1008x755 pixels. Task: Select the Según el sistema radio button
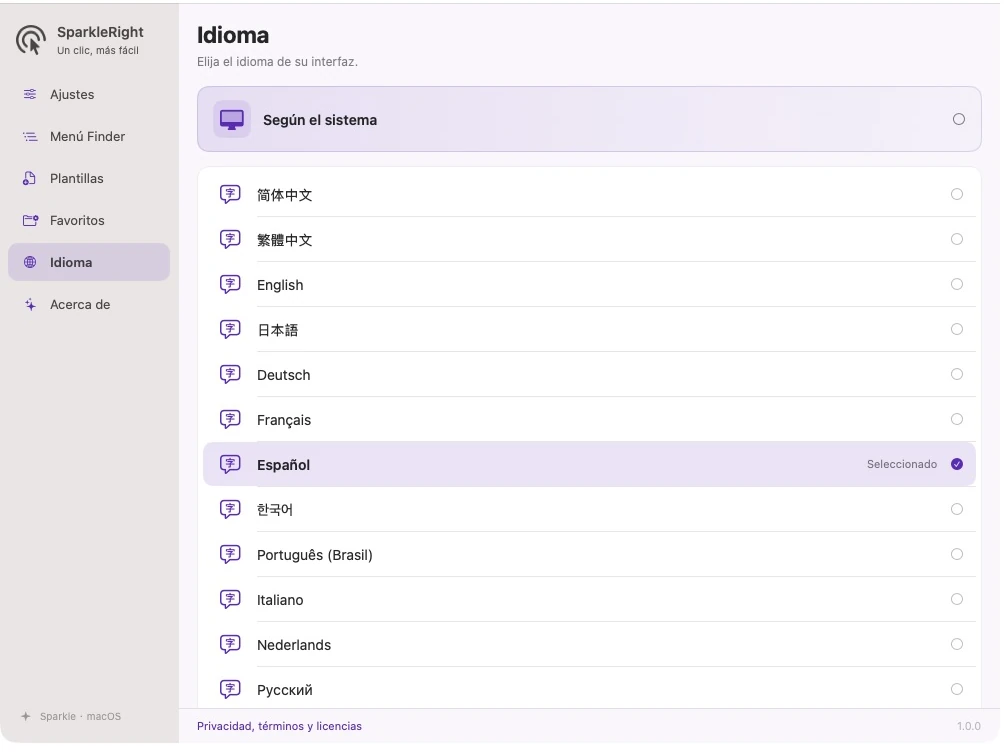tap(958, 119)
